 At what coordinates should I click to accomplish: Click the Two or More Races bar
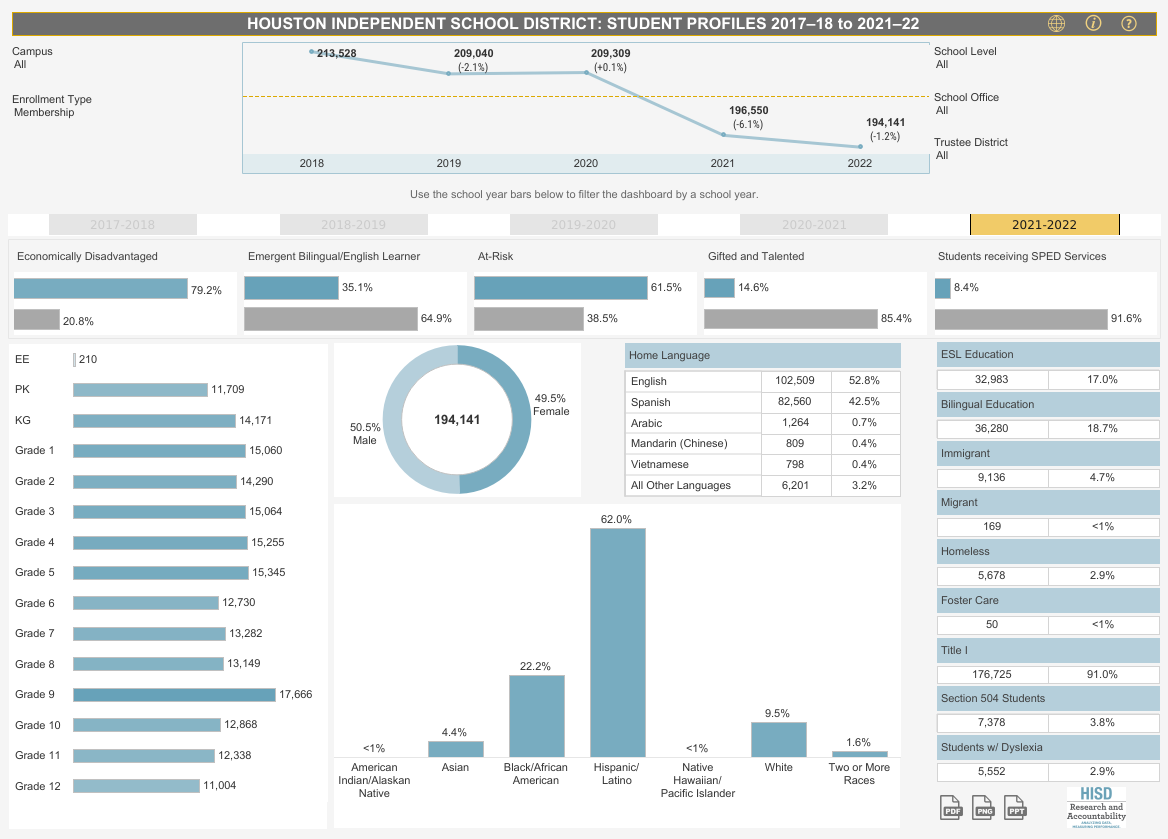pos(860,754)
